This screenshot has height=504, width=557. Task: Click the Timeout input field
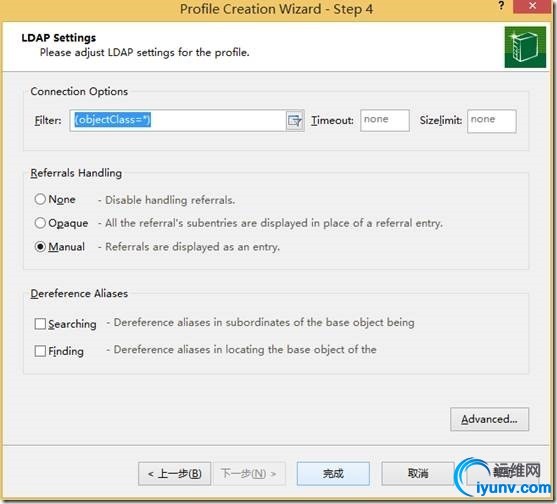click(x=385, y=121)
